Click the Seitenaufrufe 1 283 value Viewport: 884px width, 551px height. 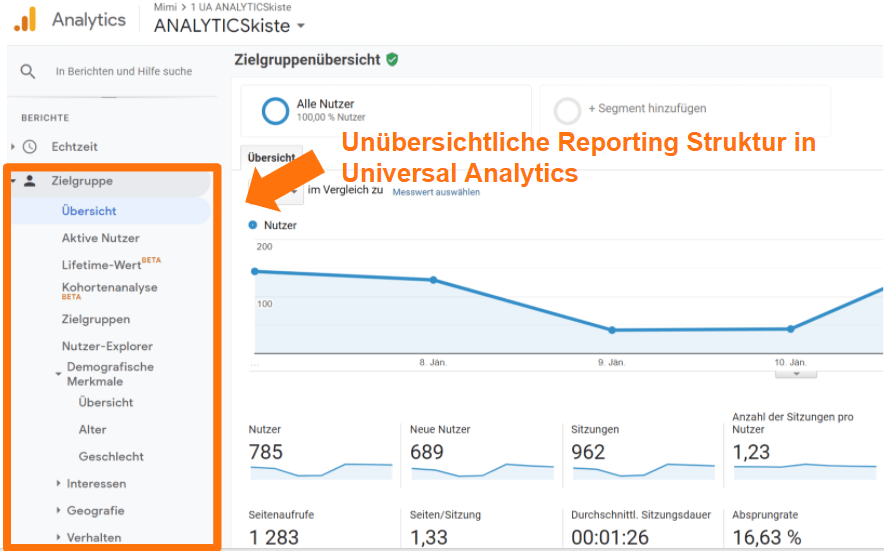273,537
